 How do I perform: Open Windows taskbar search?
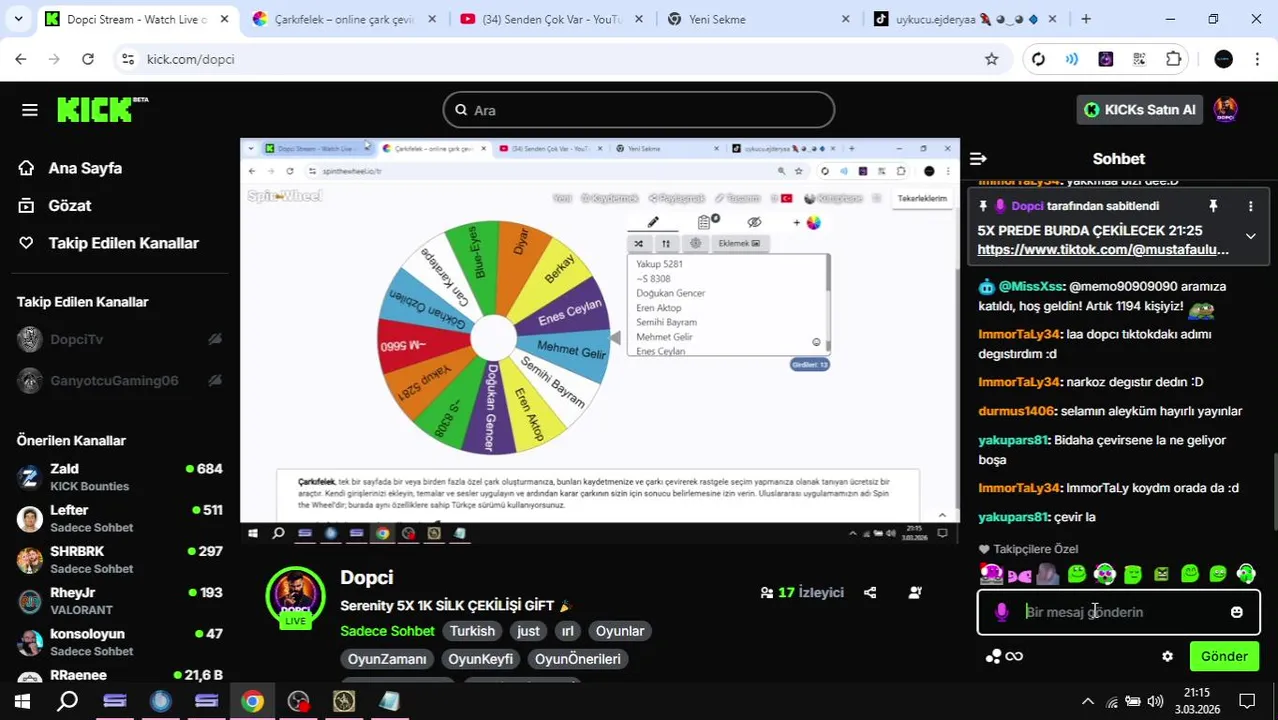click(68, 702)
